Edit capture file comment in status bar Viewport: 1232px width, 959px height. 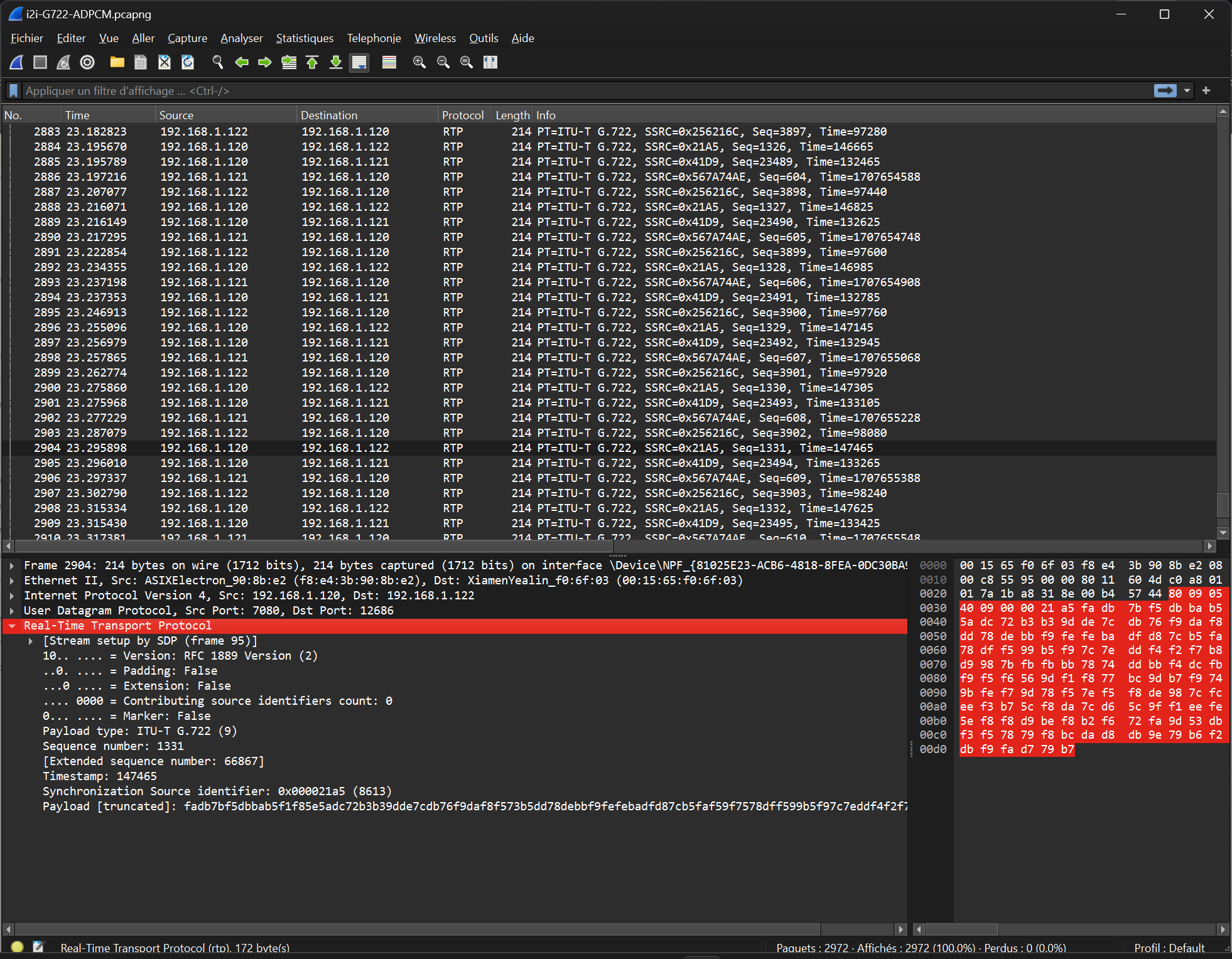tap(39, 947)
